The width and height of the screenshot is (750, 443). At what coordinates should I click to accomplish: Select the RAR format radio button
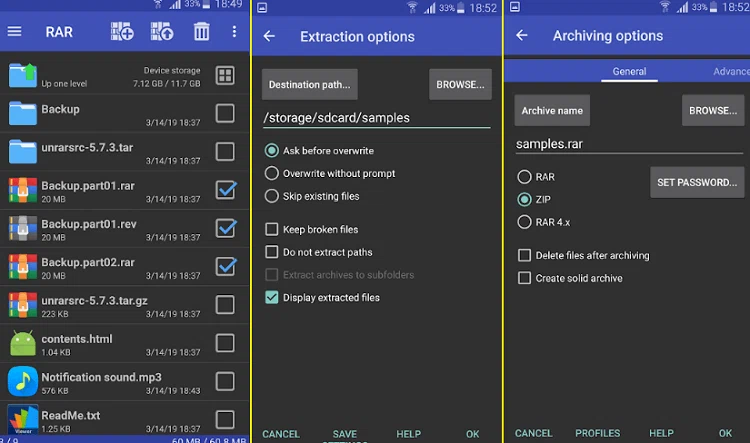524,177
